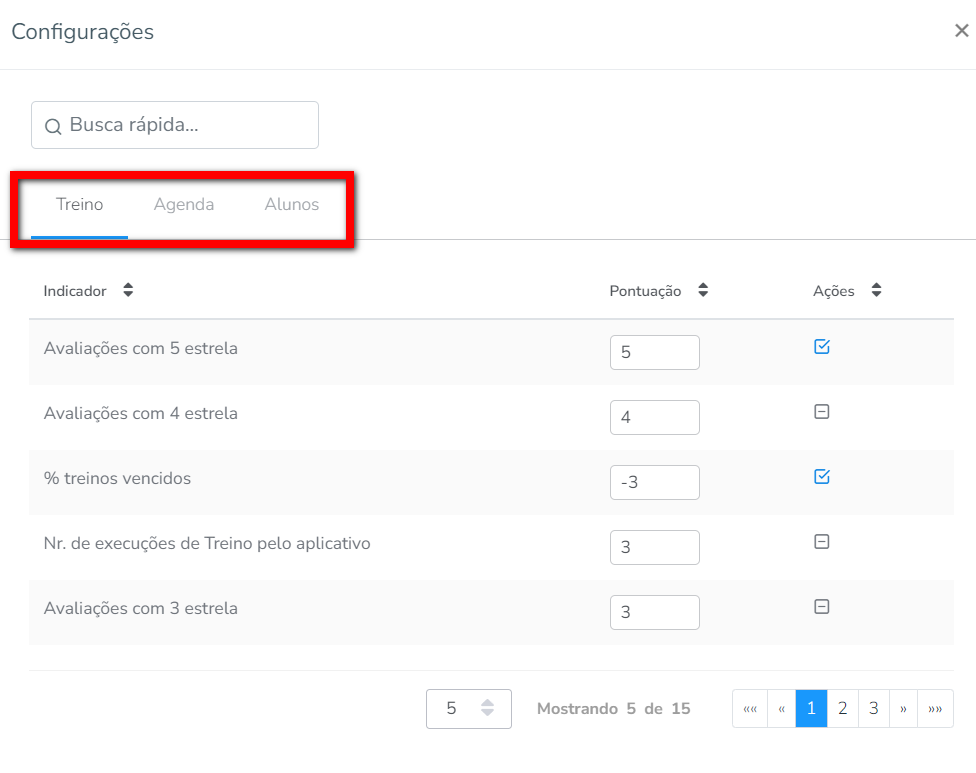
Task: Uncheck Avaliações com 5 estrela action
Action: click(x=822, y=347)
